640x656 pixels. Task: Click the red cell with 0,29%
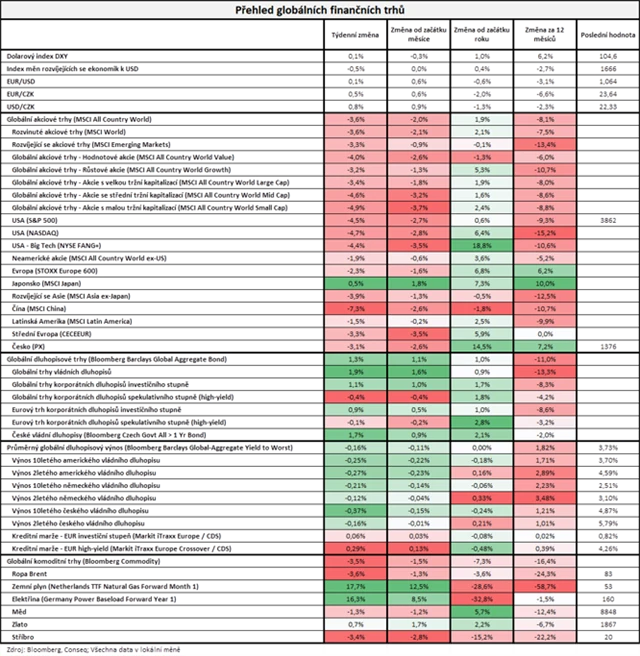click(x=355, y=548)
